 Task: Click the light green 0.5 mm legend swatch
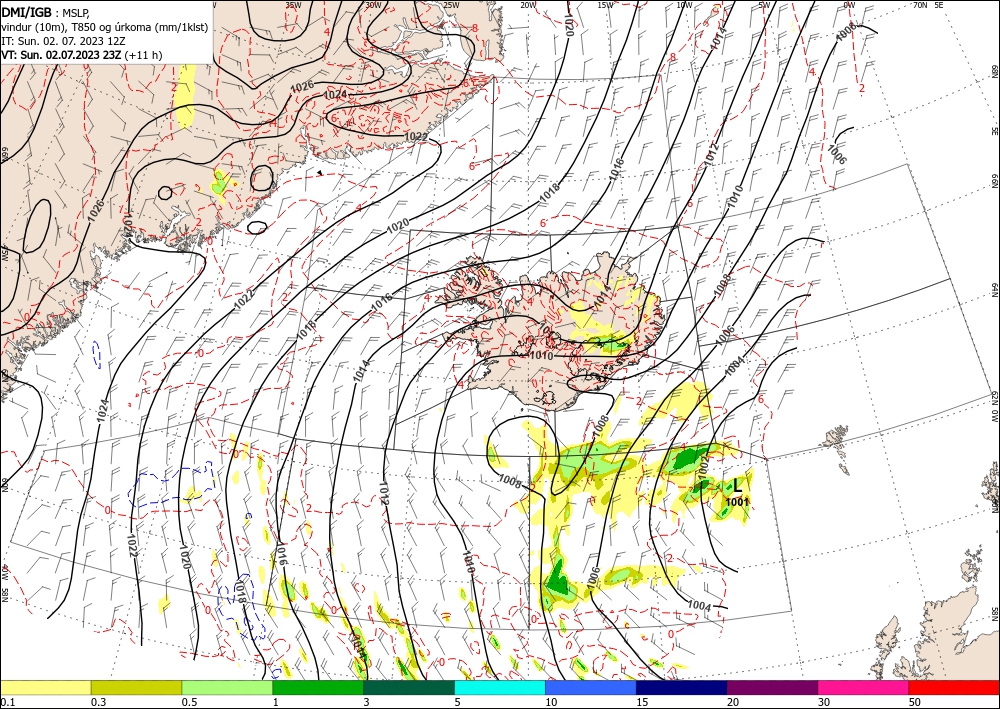click(227, 687)
